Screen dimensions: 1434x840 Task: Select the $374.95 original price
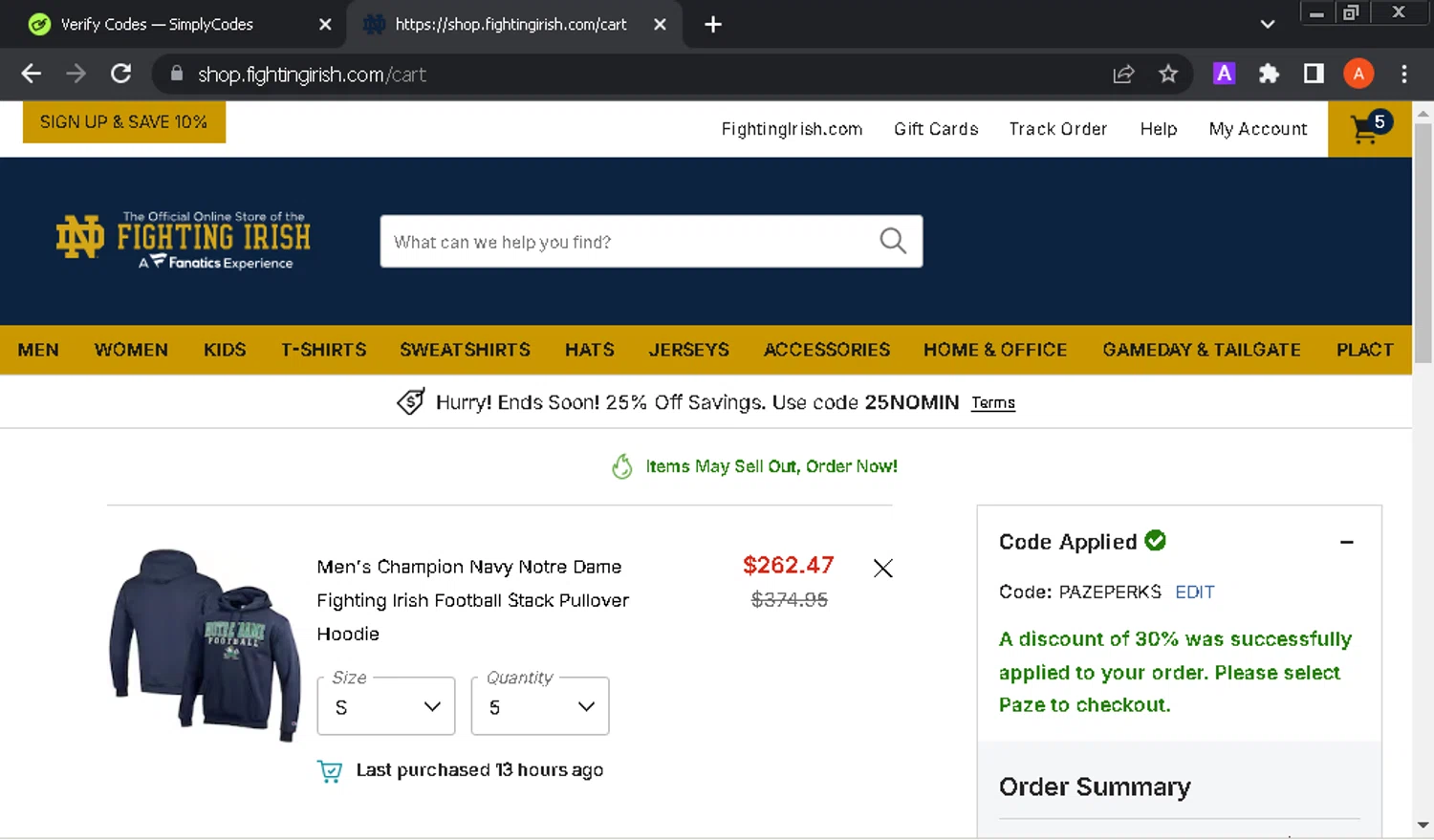[790, 599]
